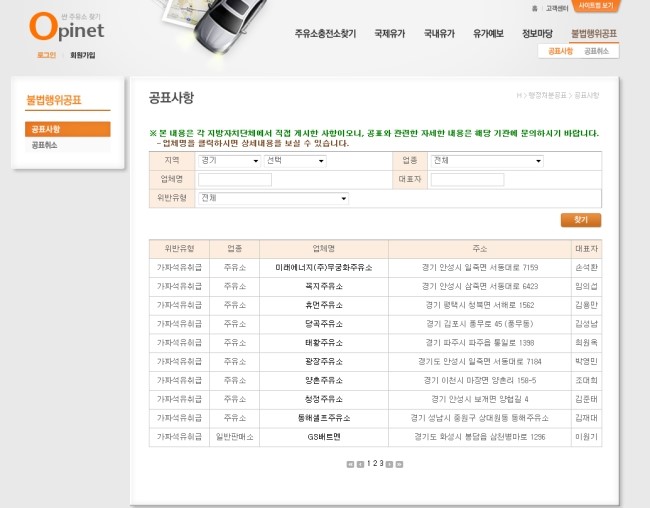Viewport: 650px width, 508px height.
Task: Open 복지주유소 details
Action: [324, 287]
